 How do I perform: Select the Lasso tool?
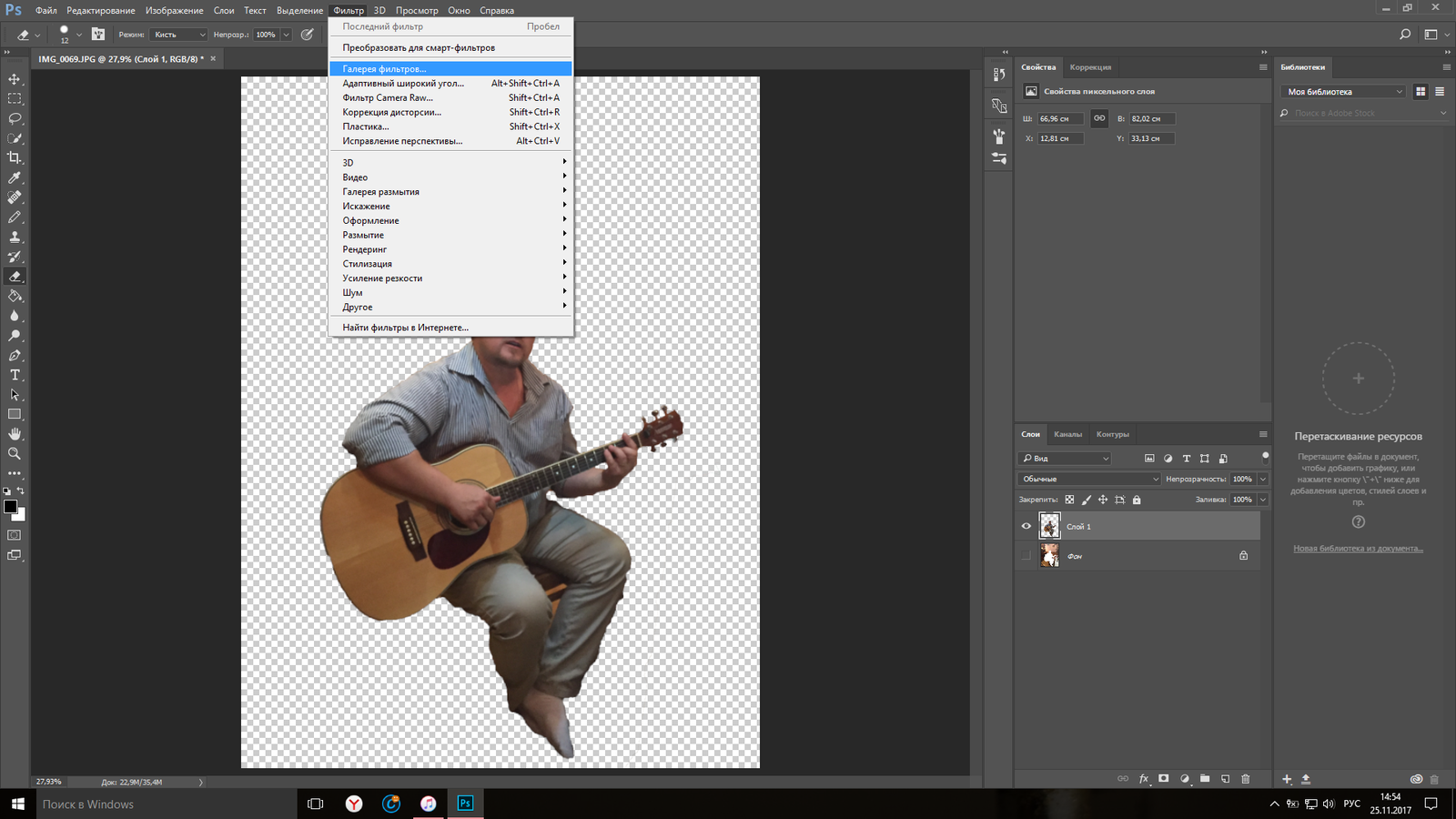(15, 118)
